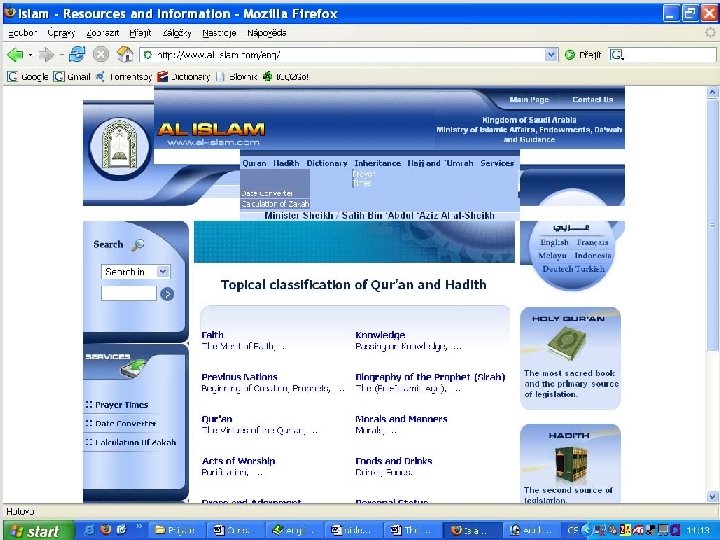
Task: Reload the page with the refresh icon
Action: [77, 54]
